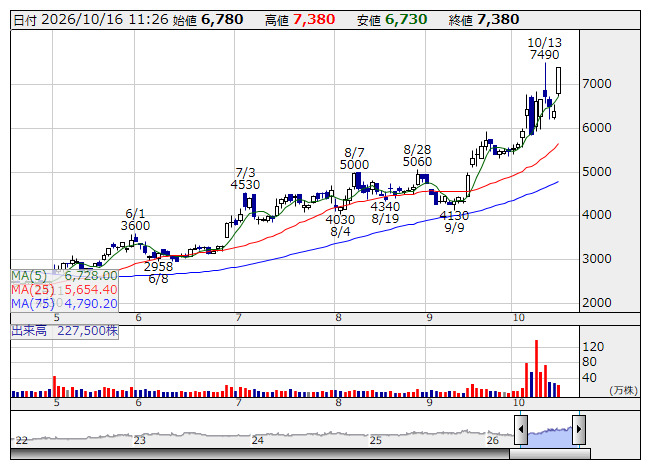Click the MA(5) legend value 6,728.00
653x470 pixels.
point(91,276)
